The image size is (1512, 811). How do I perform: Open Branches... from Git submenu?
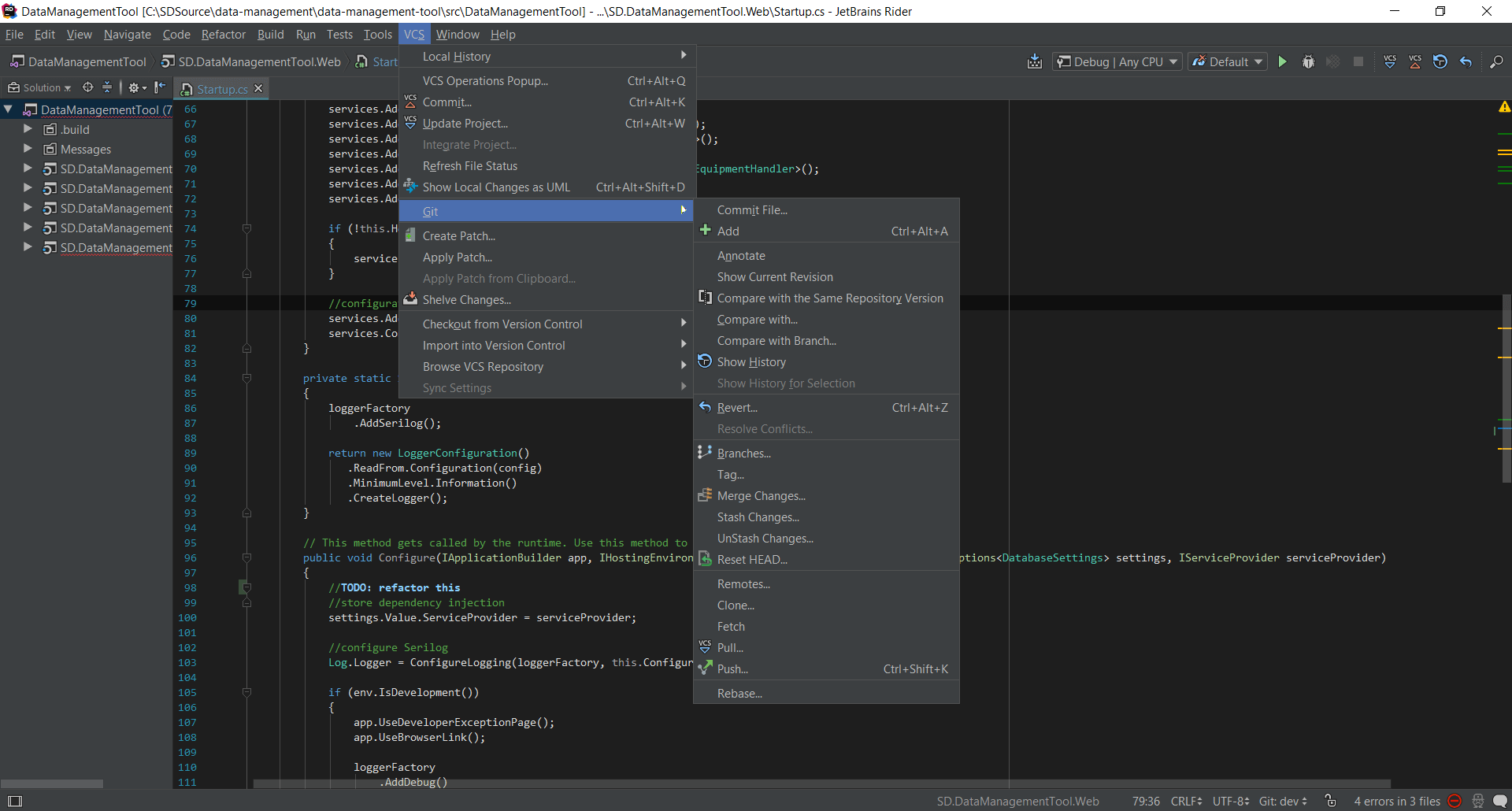[x=826, y=454]
